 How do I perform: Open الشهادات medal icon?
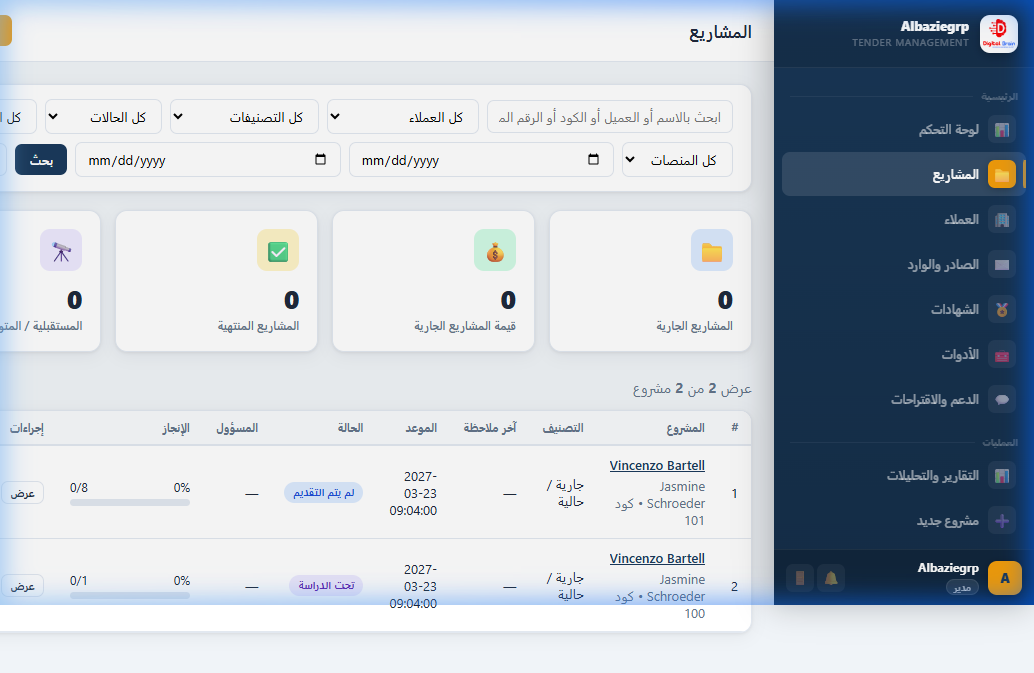pos(1002,309)
